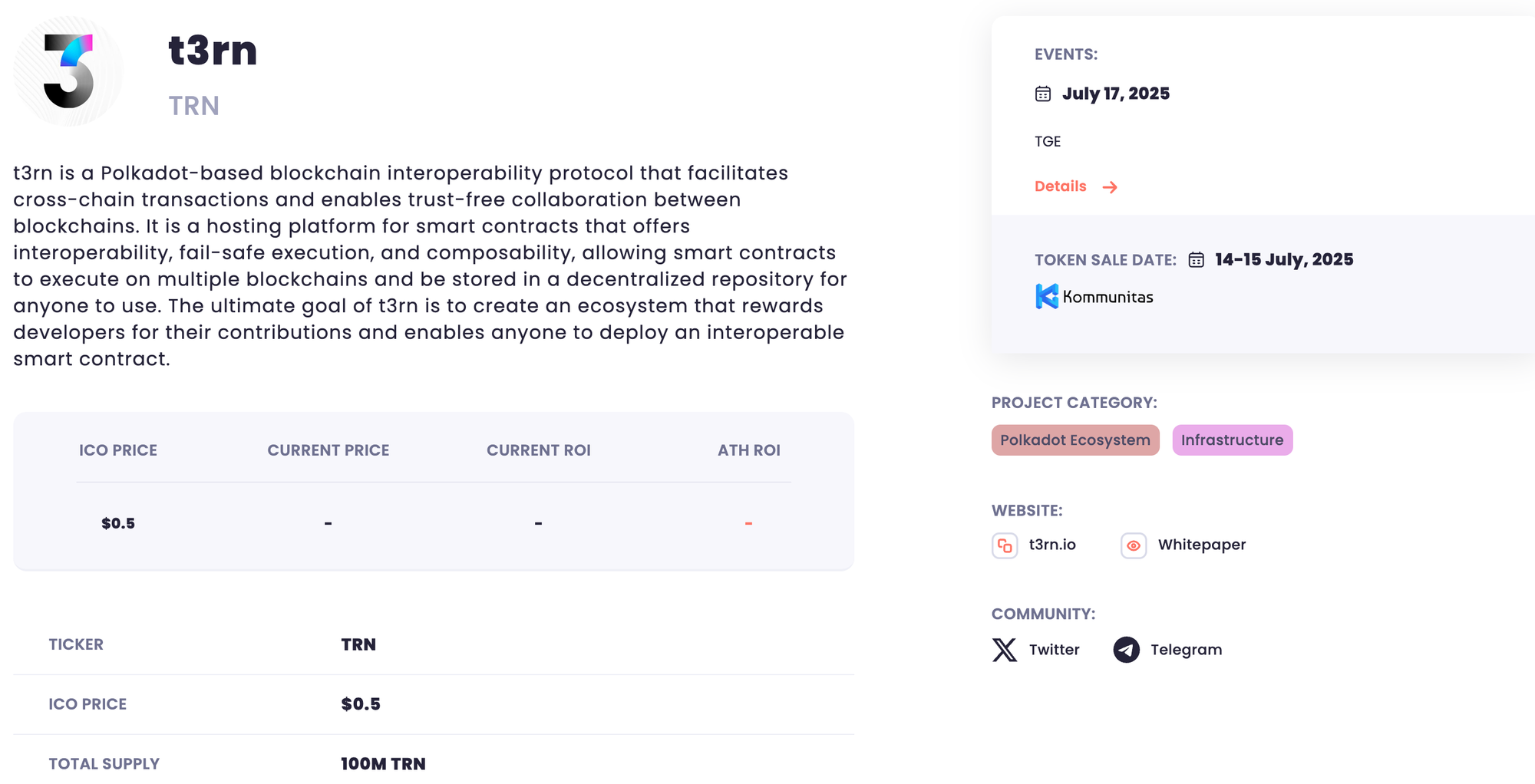Viewport: 1535px width, 784px height.
Task: Click the Whitepaper eye icon
Action: click(1134, 545)
